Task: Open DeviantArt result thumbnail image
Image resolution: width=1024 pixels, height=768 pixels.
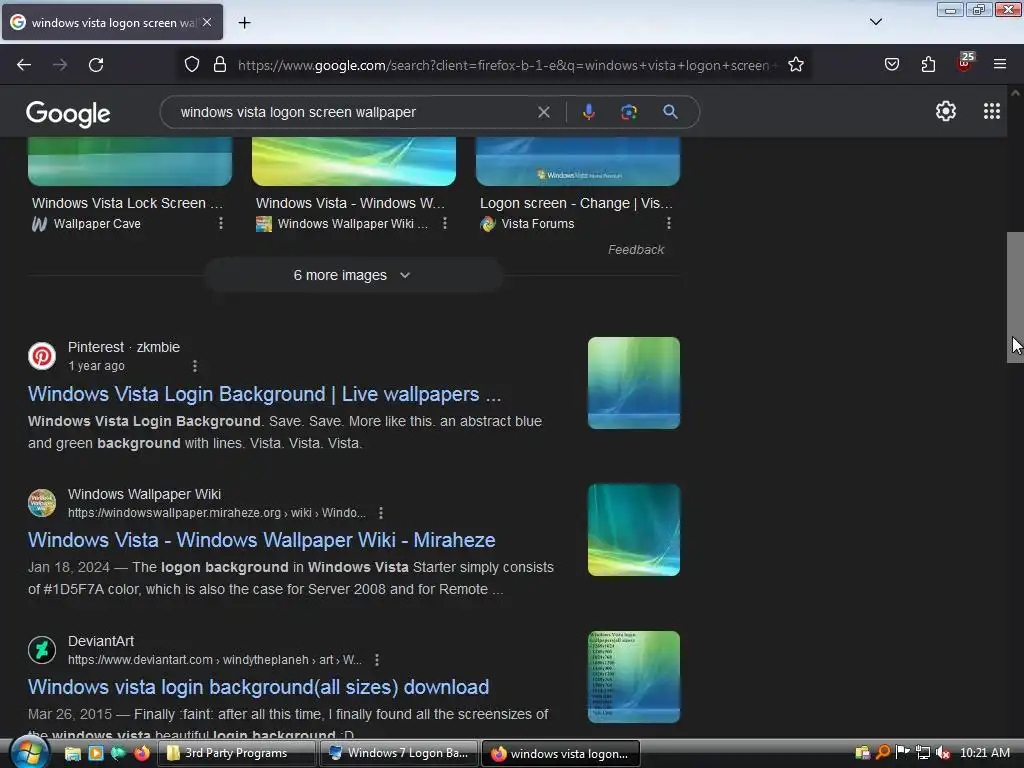Action: [633, 677]
